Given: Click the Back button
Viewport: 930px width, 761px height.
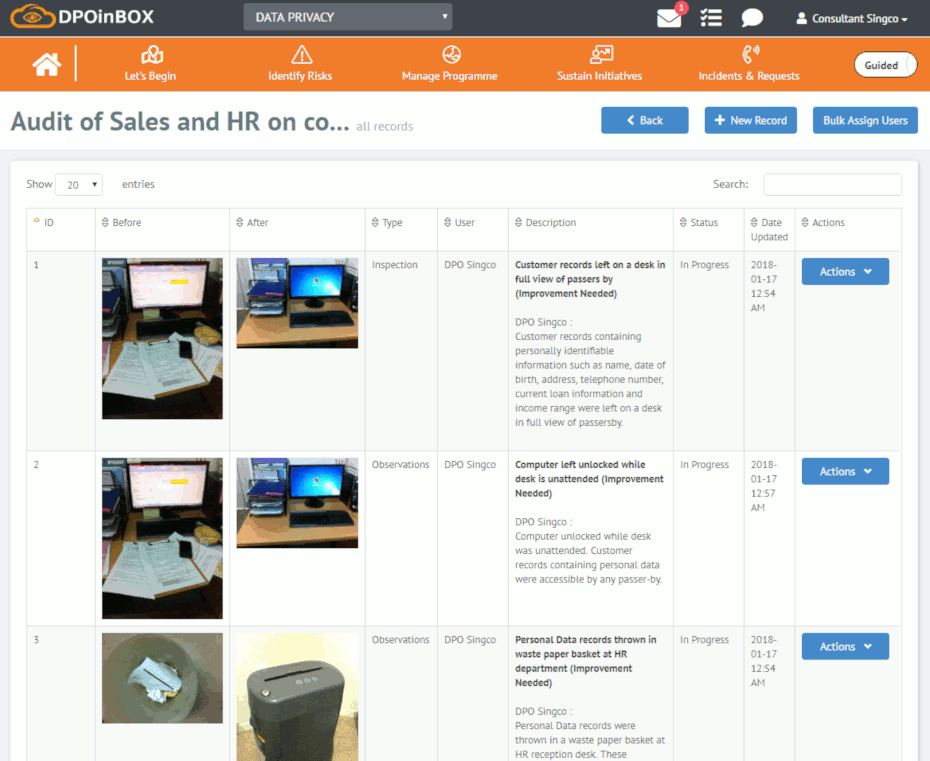Looking at the screenshot, I should 644,120.
